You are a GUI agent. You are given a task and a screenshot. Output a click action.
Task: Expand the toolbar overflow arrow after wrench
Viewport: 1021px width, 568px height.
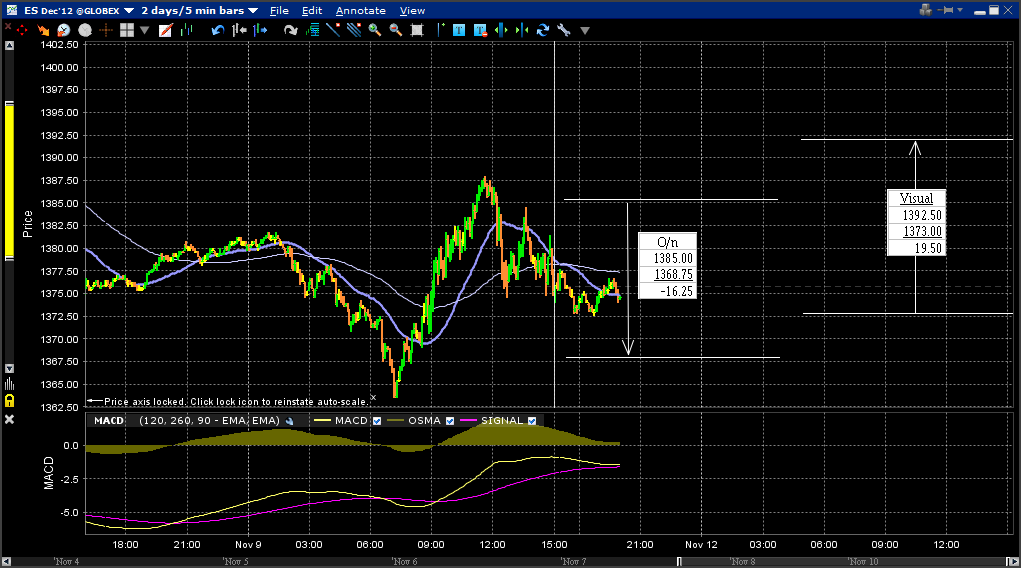pyautogui.click(x=585, y=30)
